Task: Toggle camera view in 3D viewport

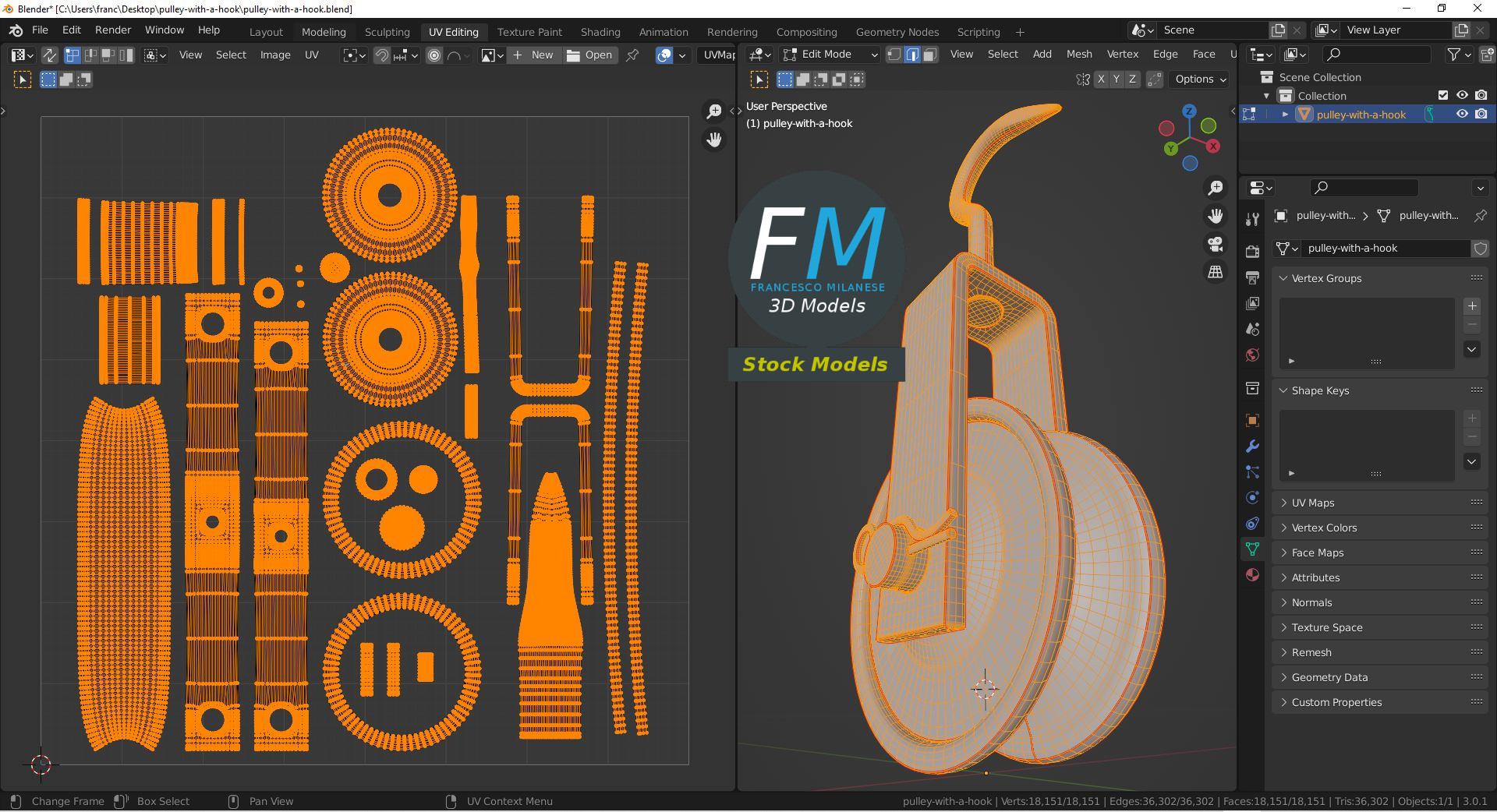Action: click(x=1215, y=245)
